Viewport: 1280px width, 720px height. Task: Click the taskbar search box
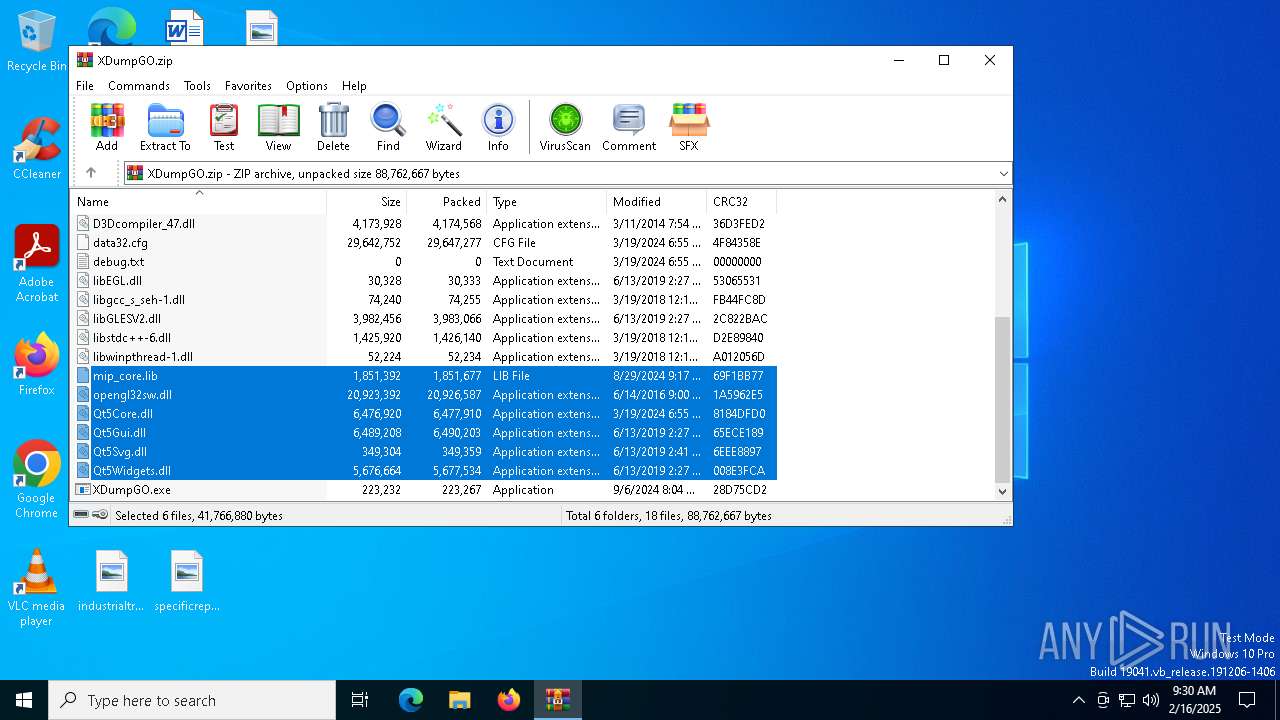point(192,700)
